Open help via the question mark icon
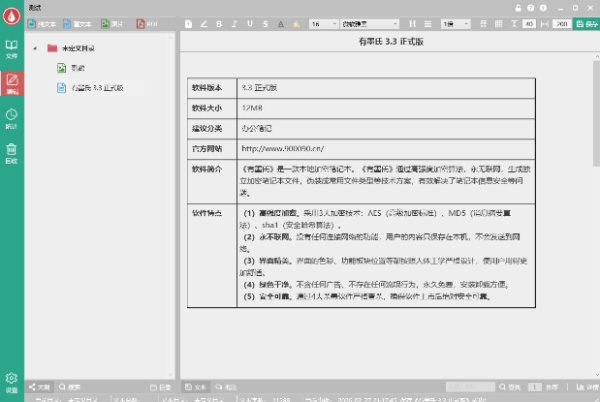 tap(530, 8)
